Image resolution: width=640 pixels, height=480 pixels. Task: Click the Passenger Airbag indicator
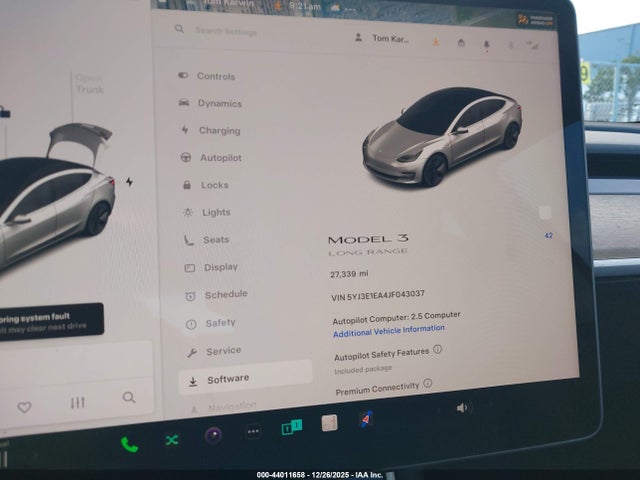pos(535,19)
